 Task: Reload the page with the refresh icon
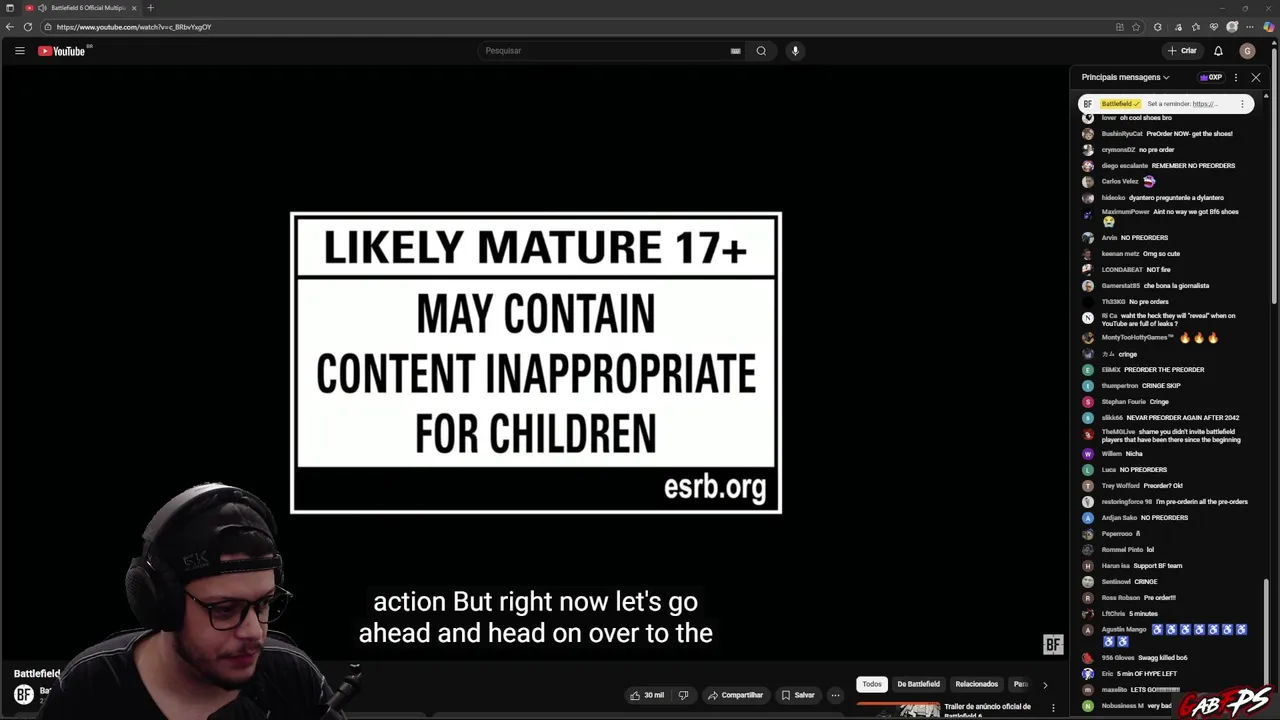28,27
